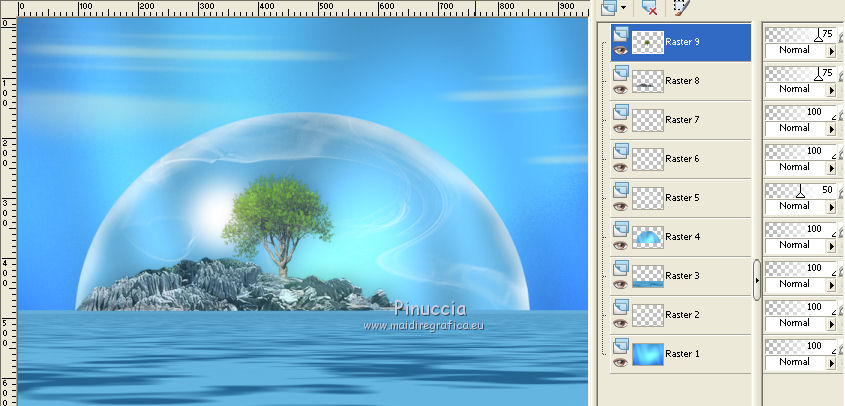Click the Raster 8 opacity slider at 75
Screen dimensions: 845x406
coord(800,74)
